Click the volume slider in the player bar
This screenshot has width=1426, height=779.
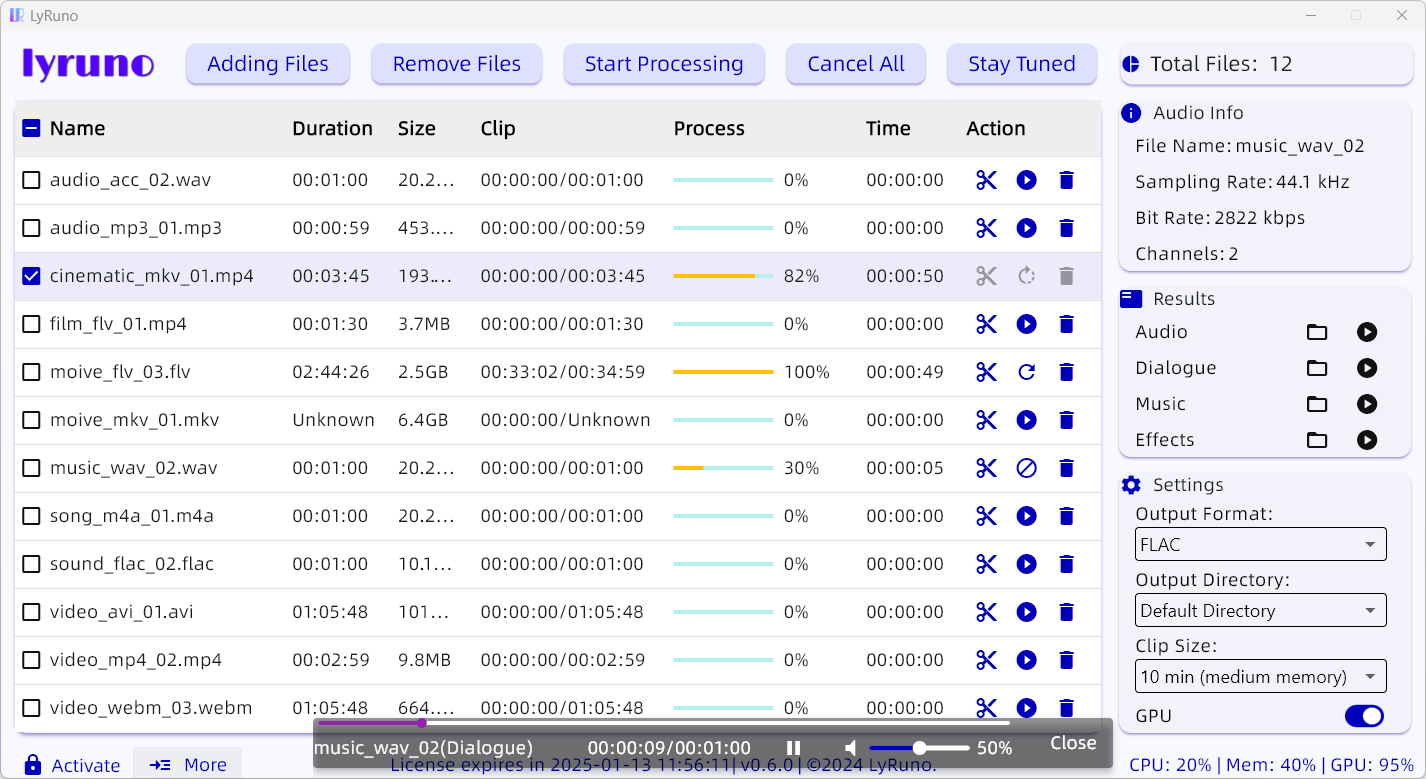[919, 748]
